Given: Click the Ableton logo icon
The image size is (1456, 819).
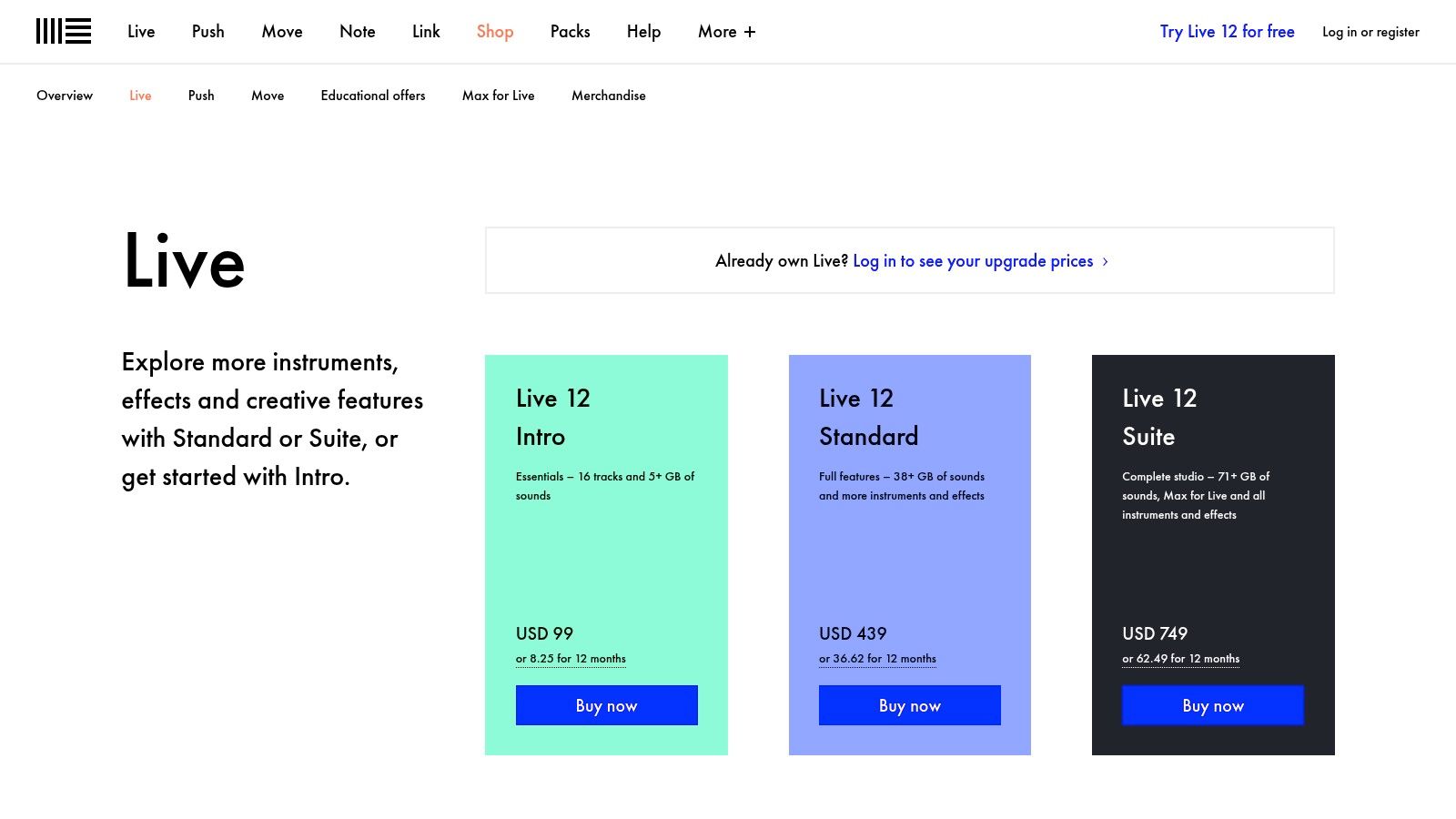Looking at the screenshot, I should point(64,31).
